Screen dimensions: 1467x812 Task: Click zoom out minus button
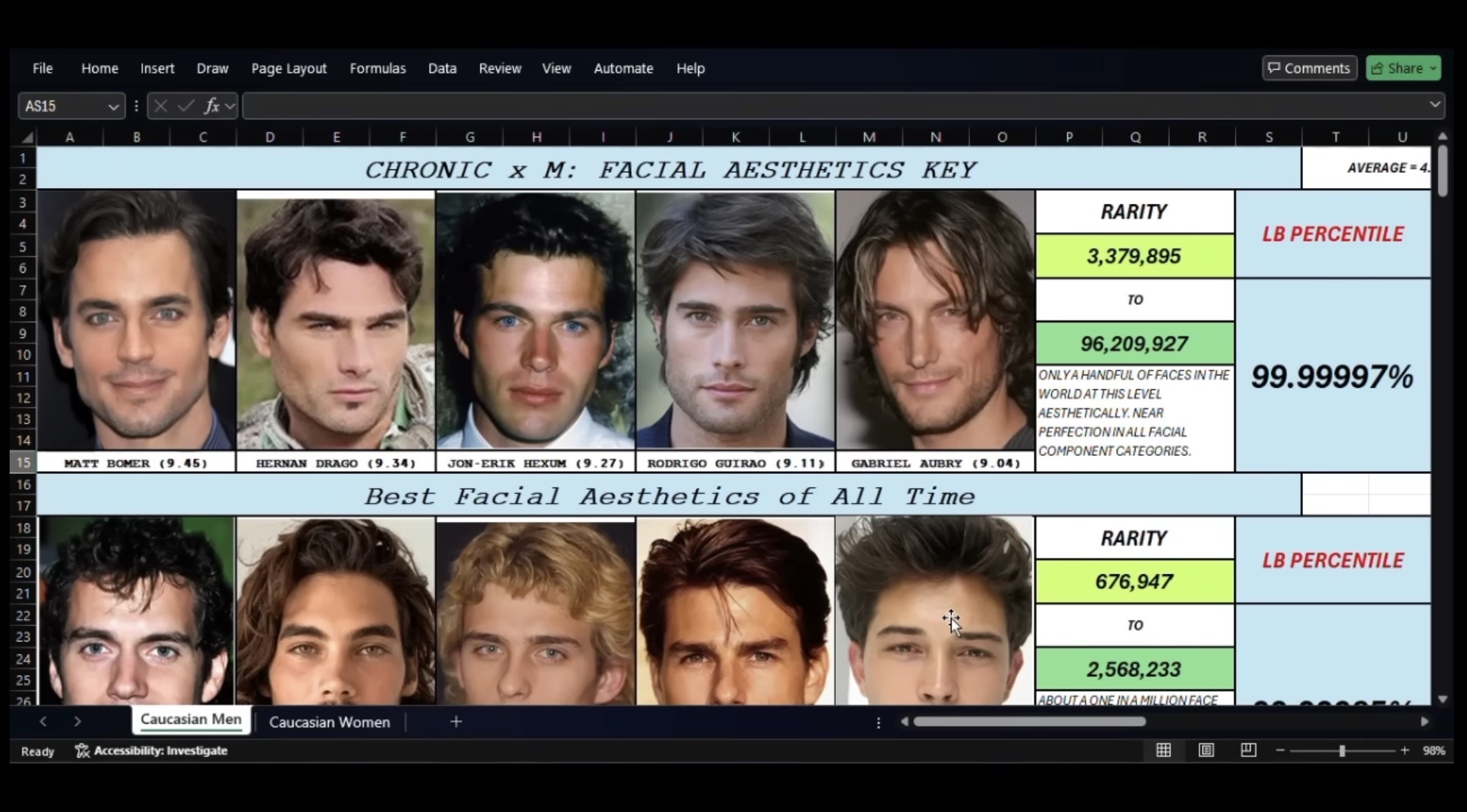(1280, 751)
